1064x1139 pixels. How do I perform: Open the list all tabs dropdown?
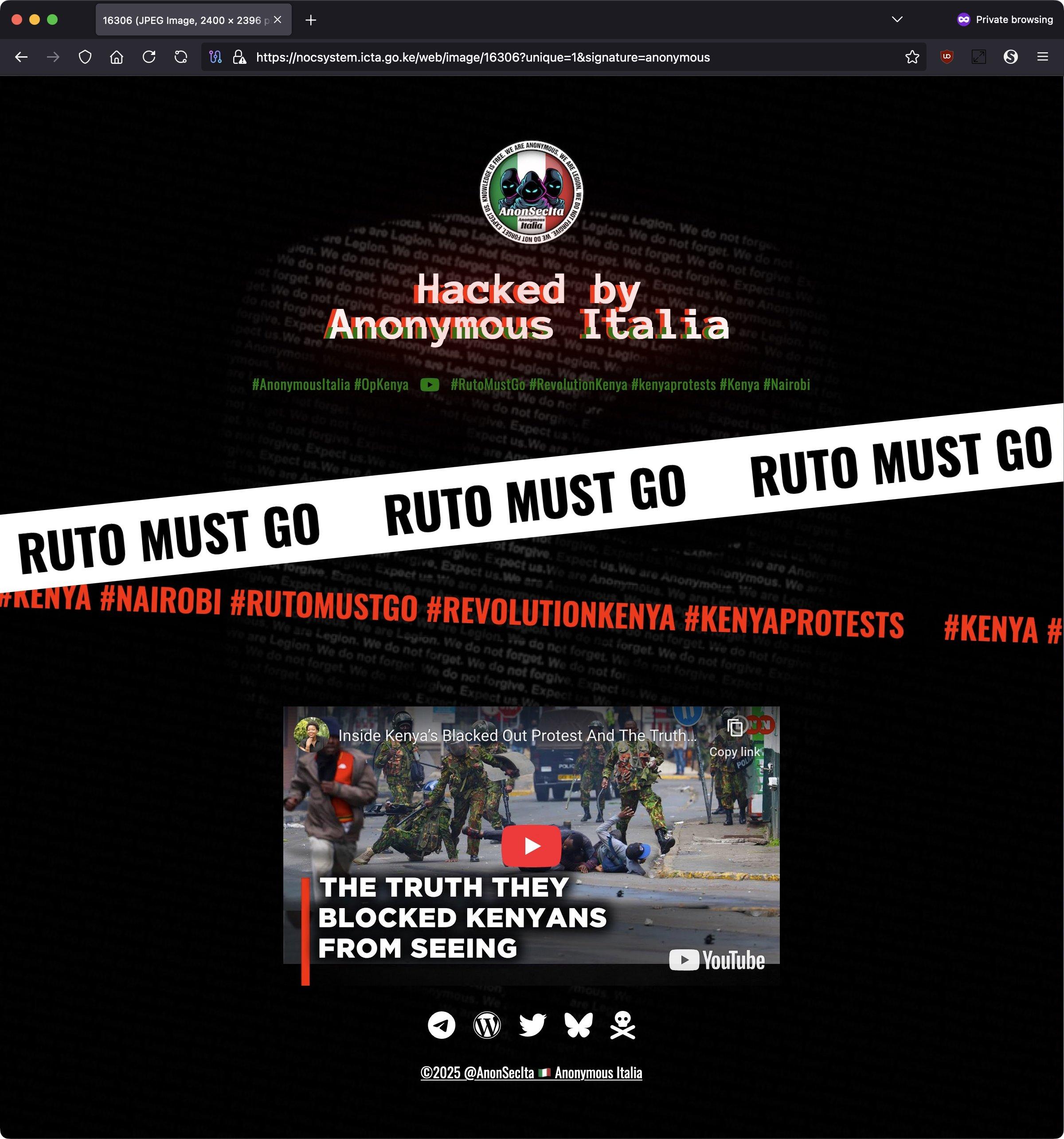pyautogui.click(x=897, y=20)
